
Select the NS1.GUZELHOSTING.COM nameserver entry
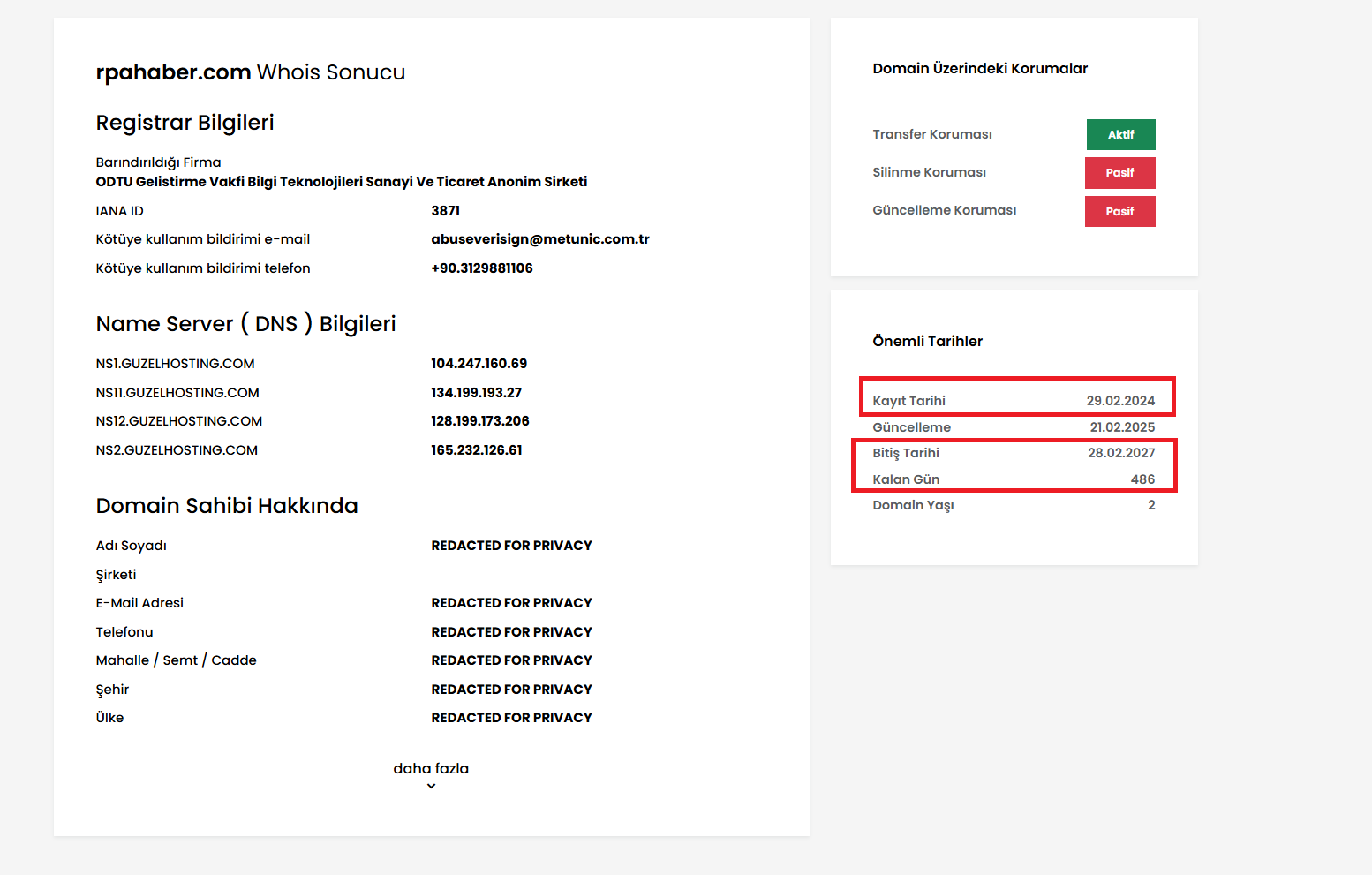(x=175, y=363)
